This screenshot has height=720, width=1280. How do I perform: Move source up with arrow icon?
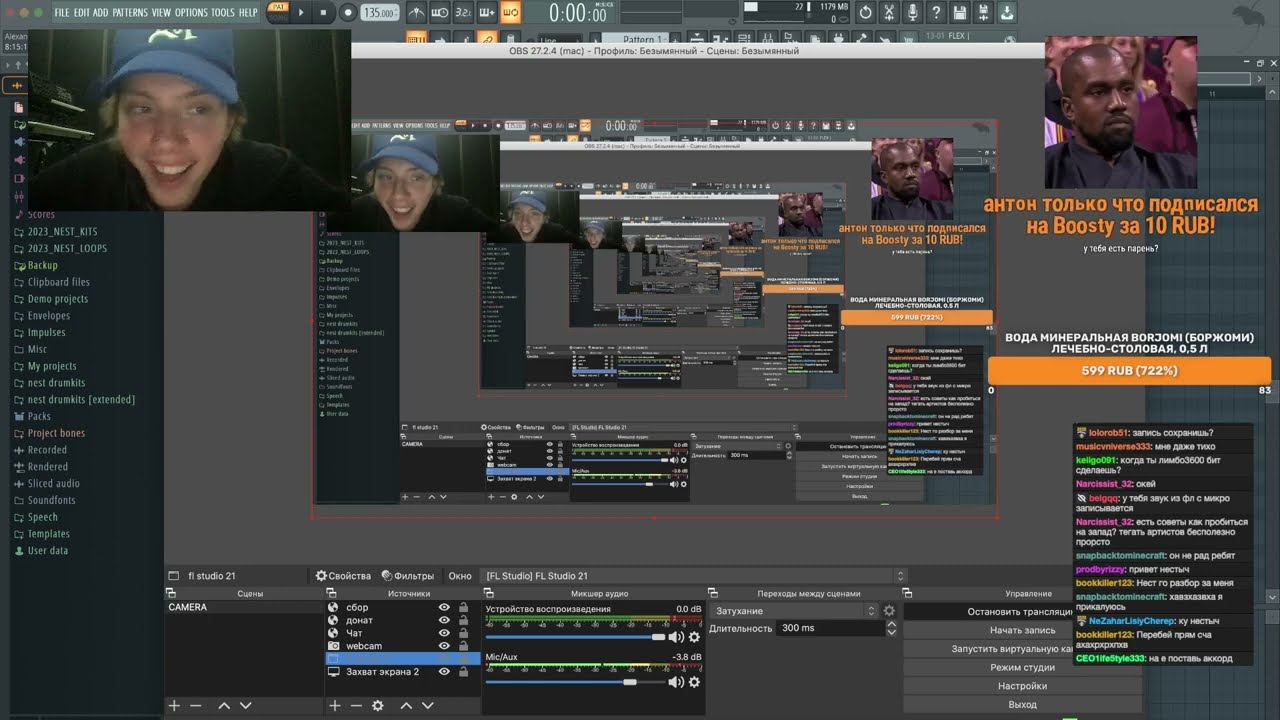[x=406, y=705]
